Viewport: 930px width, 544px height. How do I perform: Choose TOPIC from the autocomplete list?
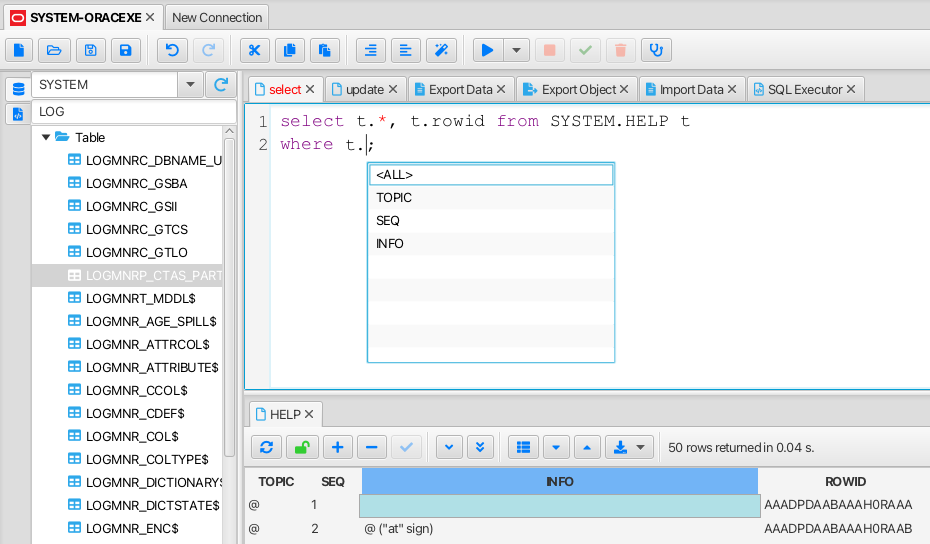pyautogui.click(x=394, y=197)
